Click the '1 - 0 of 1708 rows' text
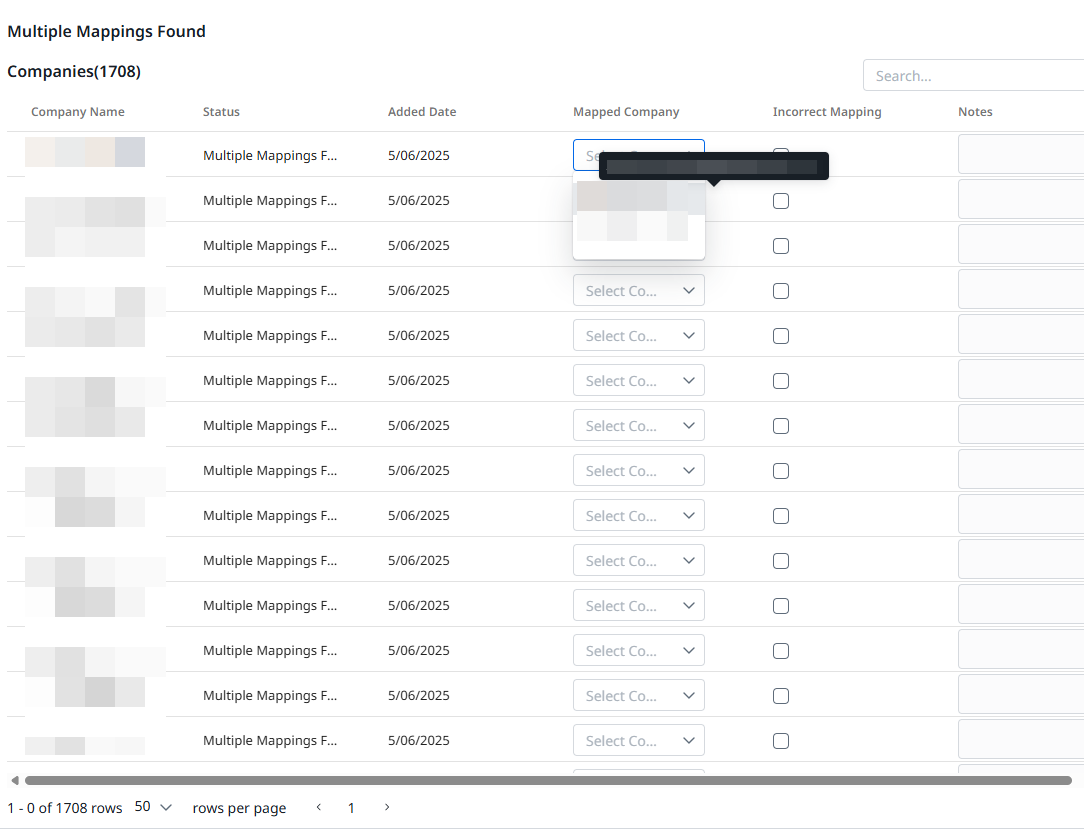 (65, 808)
